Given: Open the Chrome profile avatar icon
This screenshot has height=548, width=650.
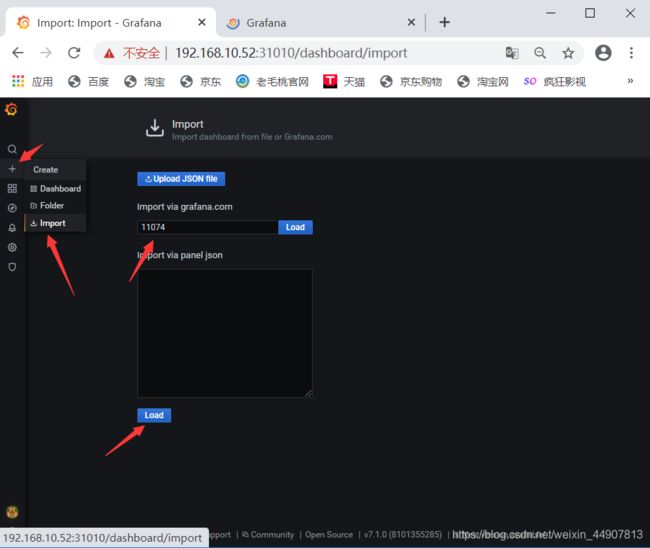Looking at the screenshot, I should tap(603, 53).
